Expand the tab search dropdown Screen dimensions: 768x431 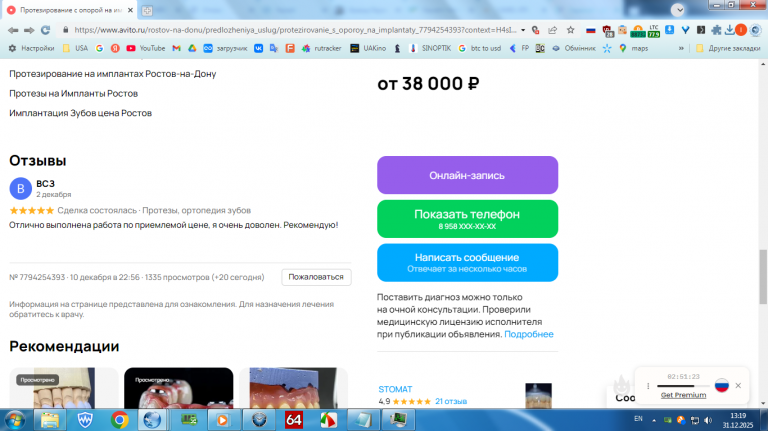(x=678, y=10)
